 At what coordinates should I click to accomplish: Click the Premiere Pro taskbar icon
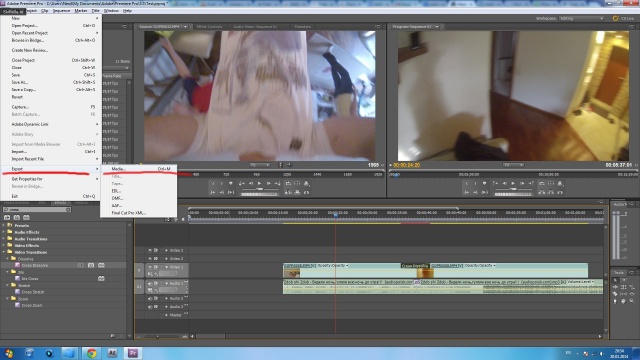pos(133,353)
